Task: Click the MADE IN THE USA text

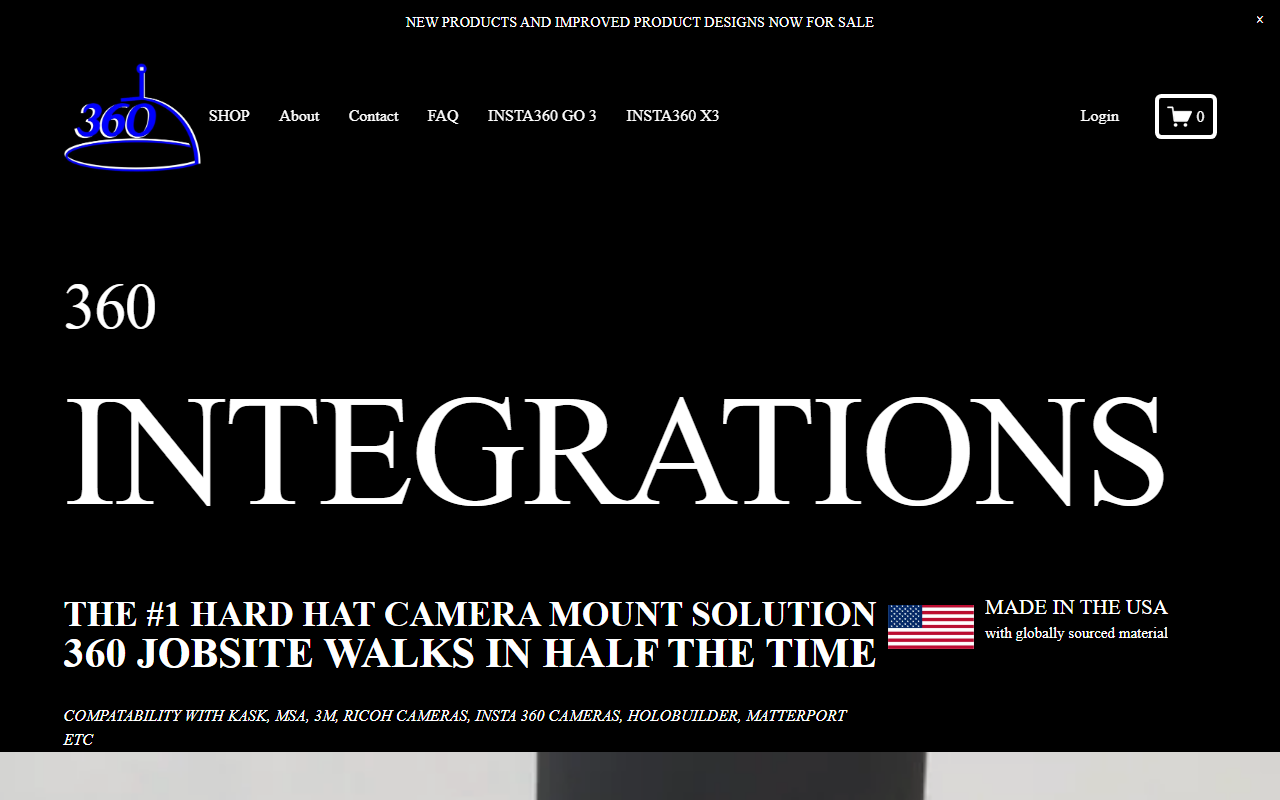Action: click(1076, 607)
